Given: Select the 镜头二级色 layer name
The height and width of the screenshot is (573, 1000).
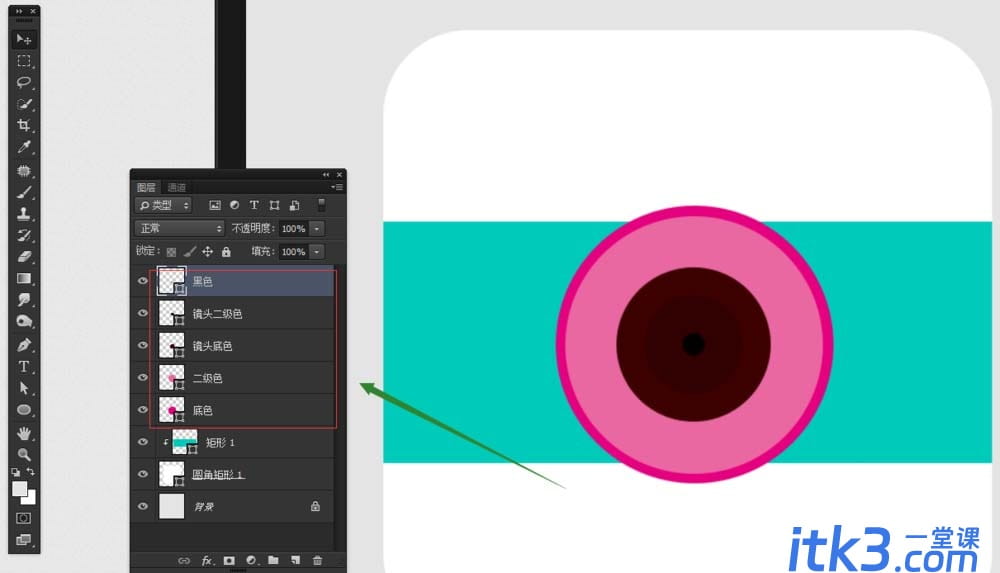Looking at the screenshot, I should pos(217,314).
